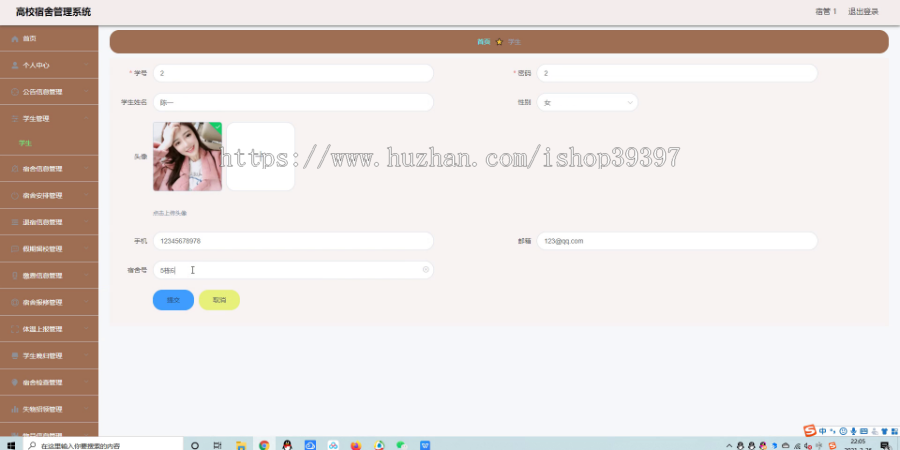Click the icon beside 缴费信息管理

[15, 276]
